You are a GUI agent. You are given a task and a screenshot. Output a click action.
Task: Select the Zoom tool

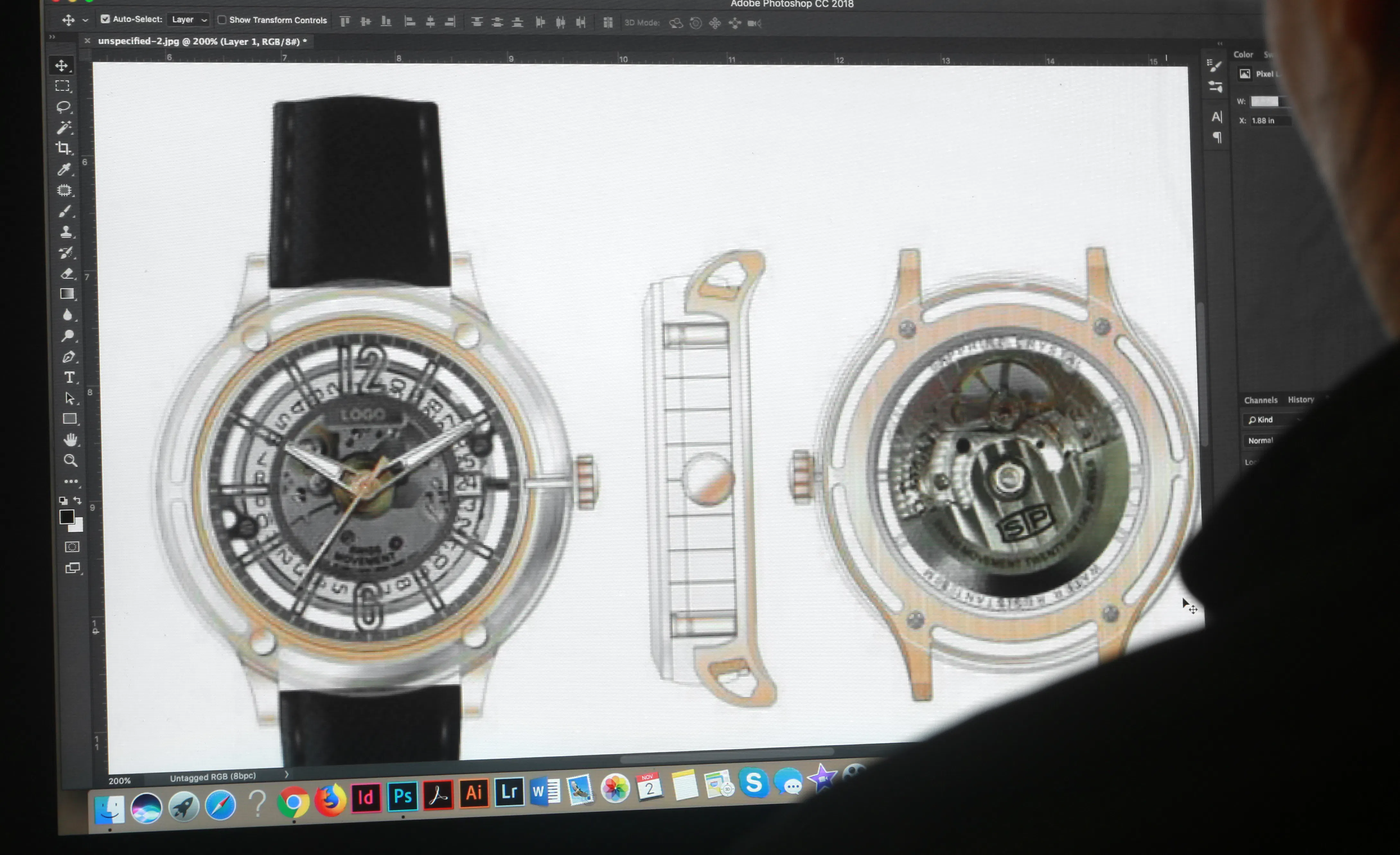coord(70,460)
